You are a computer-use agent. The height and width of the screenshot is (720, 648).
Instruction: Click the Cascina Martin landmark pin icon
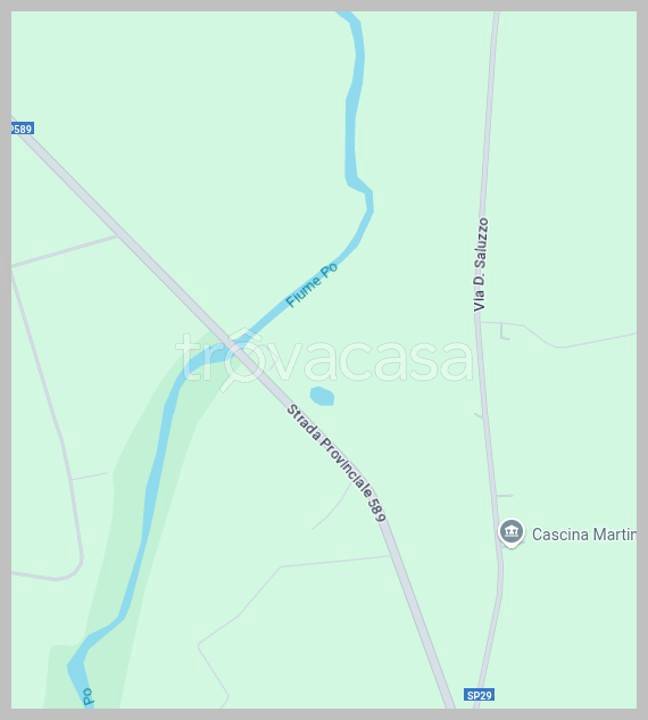511,533
